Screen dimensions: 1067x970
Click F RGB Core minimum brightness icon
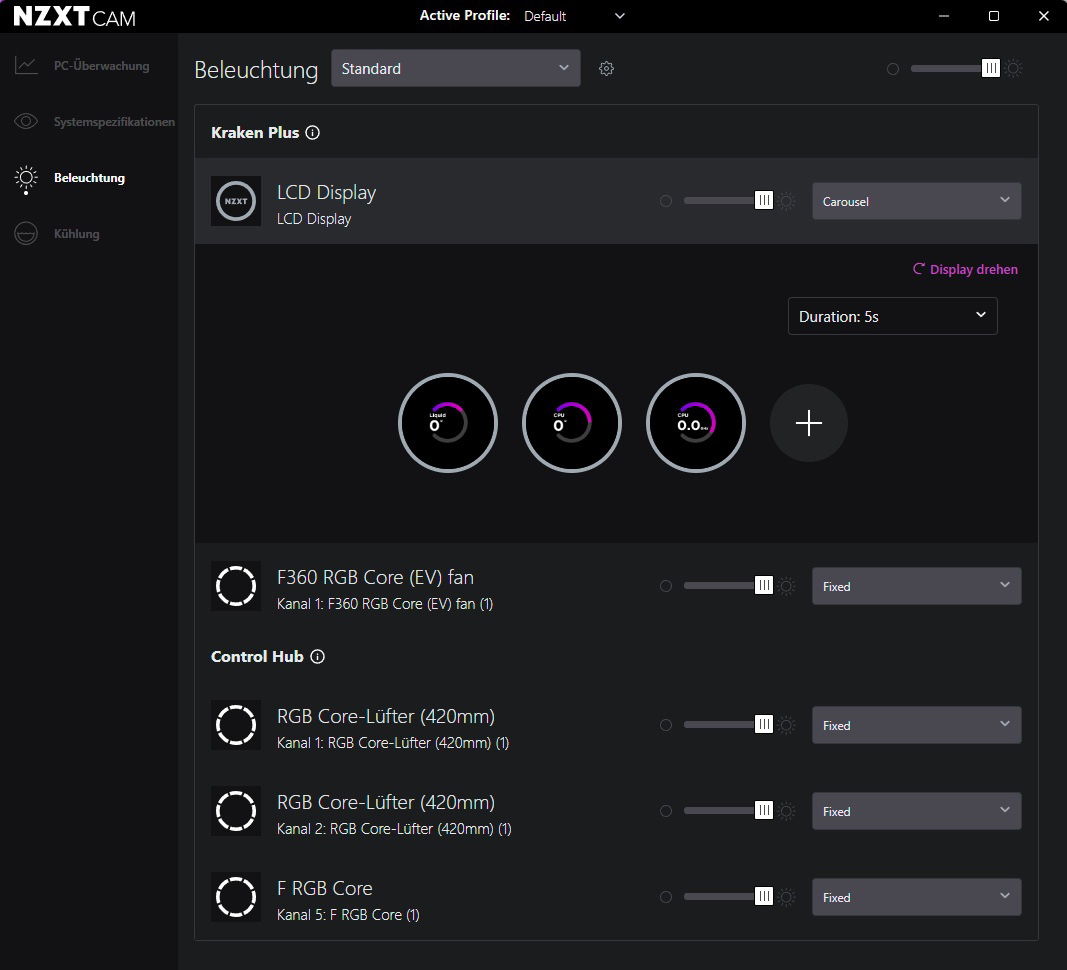[x=666, y=897]
